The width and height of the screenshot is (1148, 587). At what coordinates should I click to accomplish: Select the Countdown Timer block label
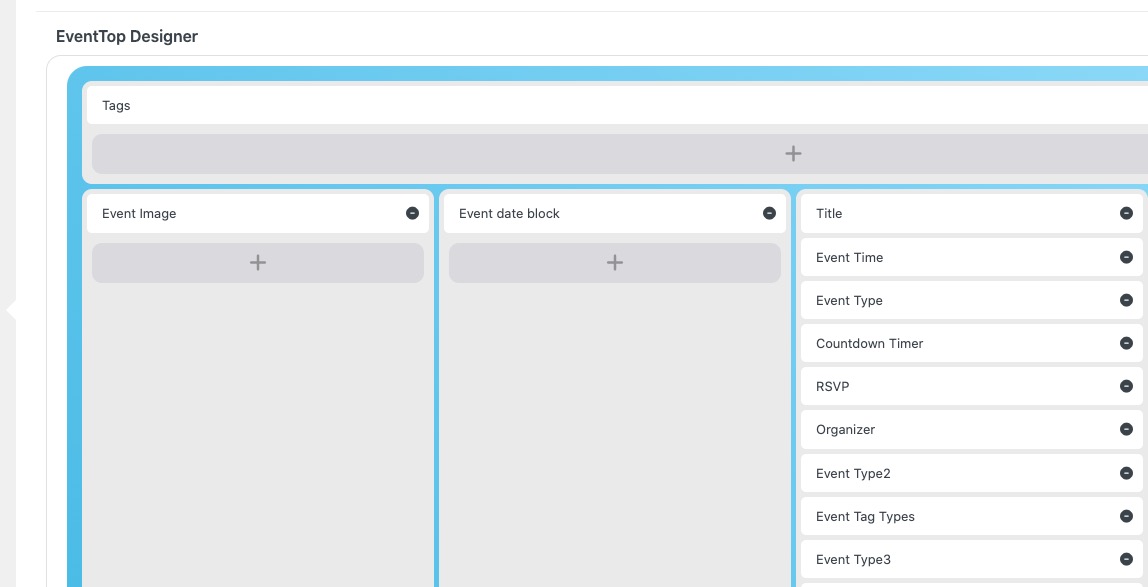point(869,344)
